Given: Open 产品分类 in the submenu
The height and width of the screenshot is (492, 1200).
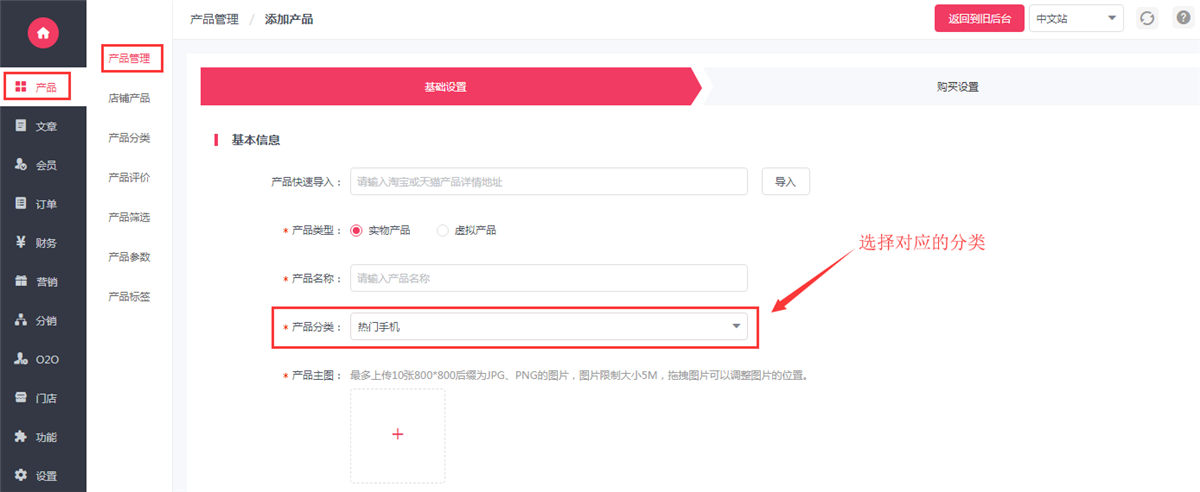Looking at the screenshot, I should [129, 138].
